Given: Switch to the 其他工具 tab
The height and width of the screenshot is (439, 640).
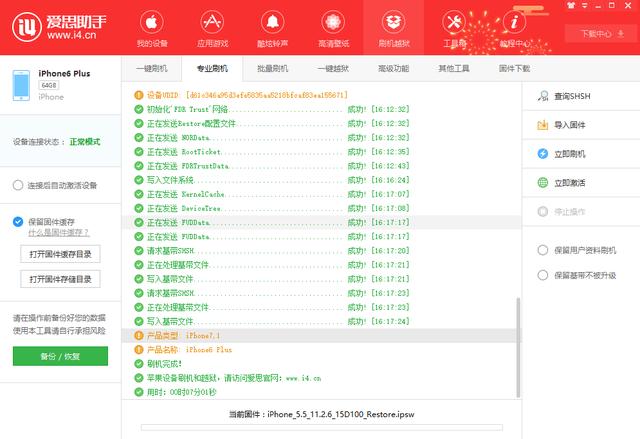Looking at the screenshot, I should click(x=454, y=69).
